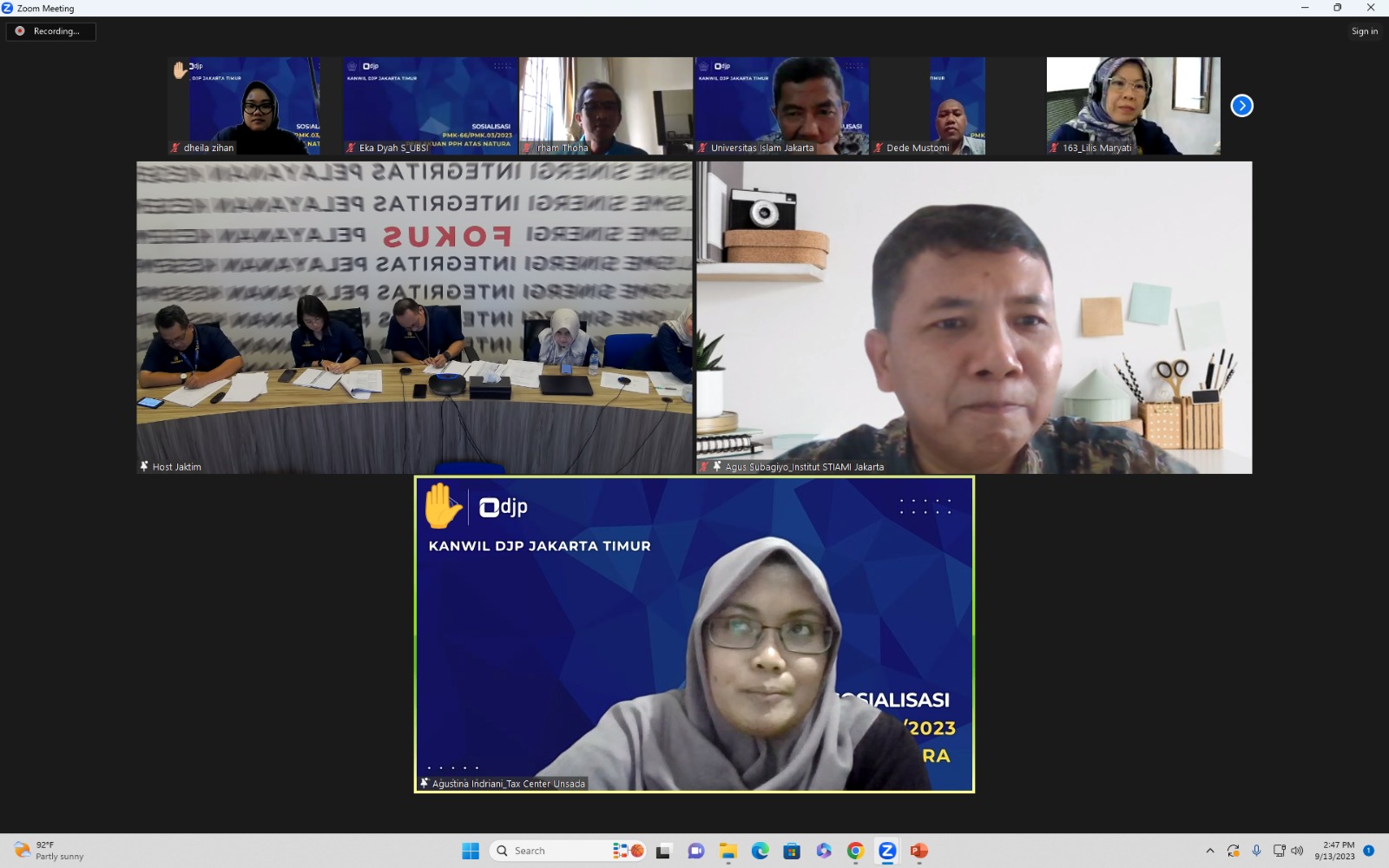Open the Windows Start menu
This screenshot has width=1389, height=868.
click(471, 851)
